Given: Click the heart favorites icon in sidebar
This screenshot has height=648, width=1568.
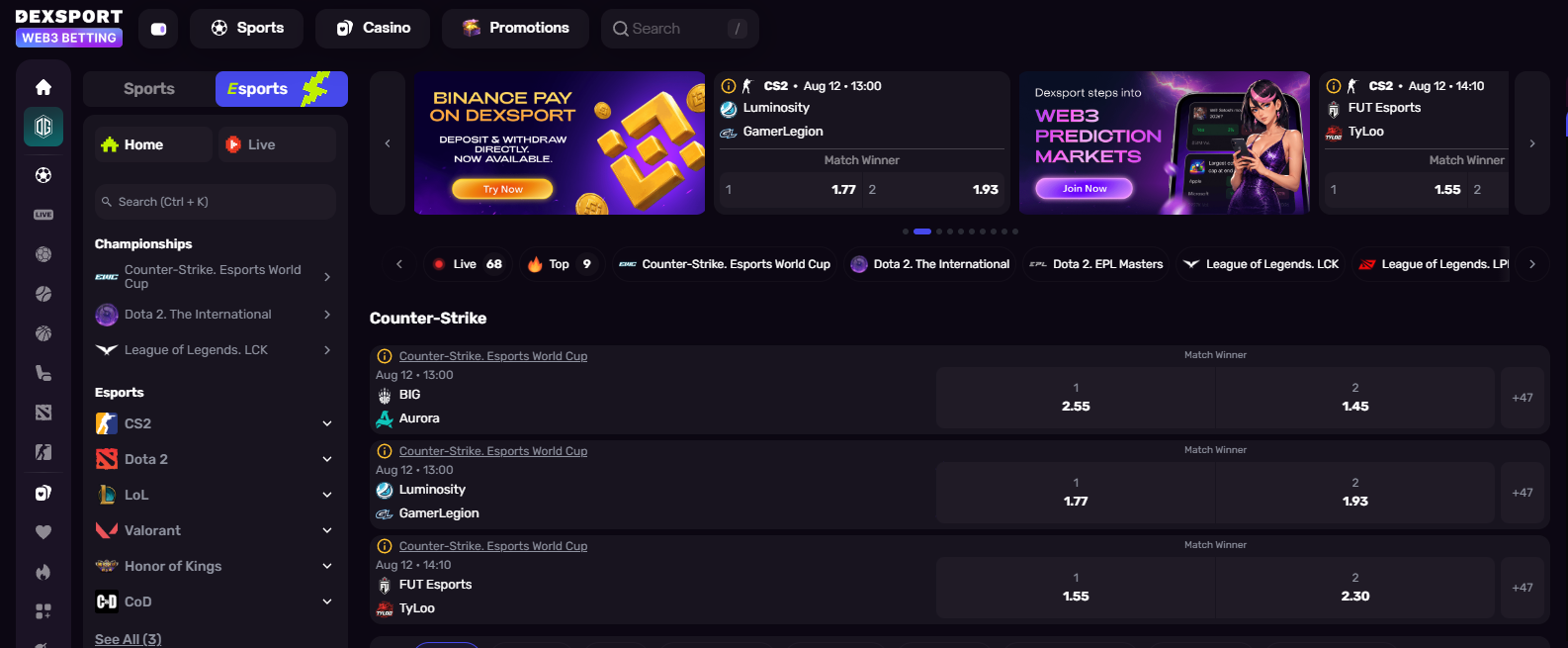Looking at the screenshot, I should click(44, 532).
